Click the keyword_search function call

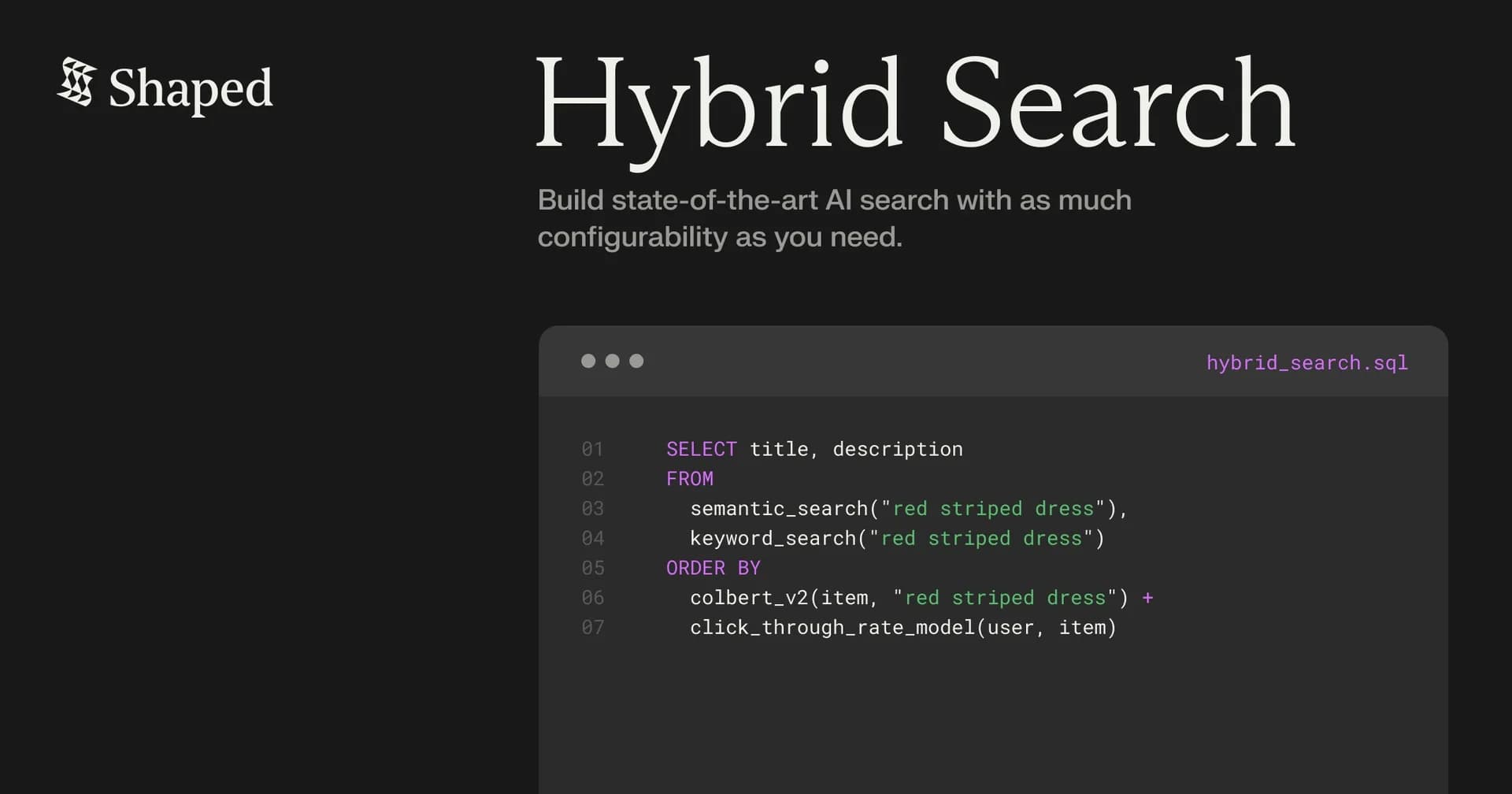click(x=774, y=538)
